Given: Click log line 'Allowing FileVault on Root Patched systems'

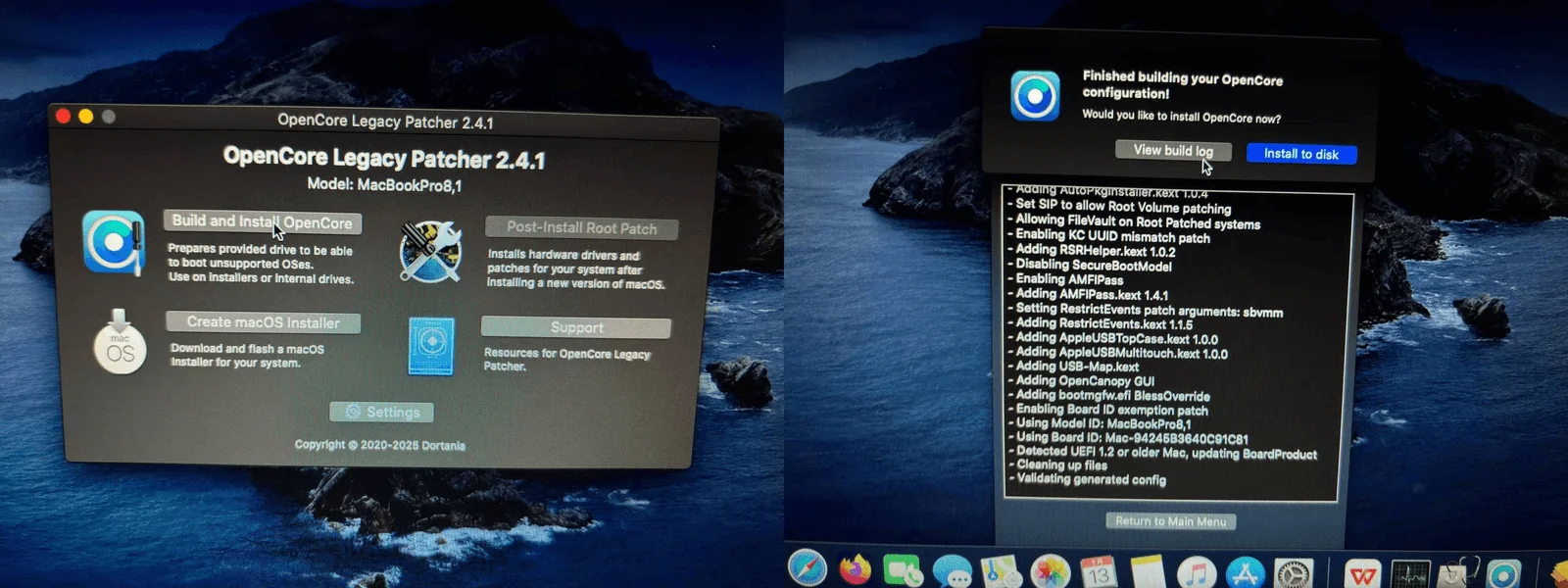Looking at the screenshot, I should tap(1138, 222).
